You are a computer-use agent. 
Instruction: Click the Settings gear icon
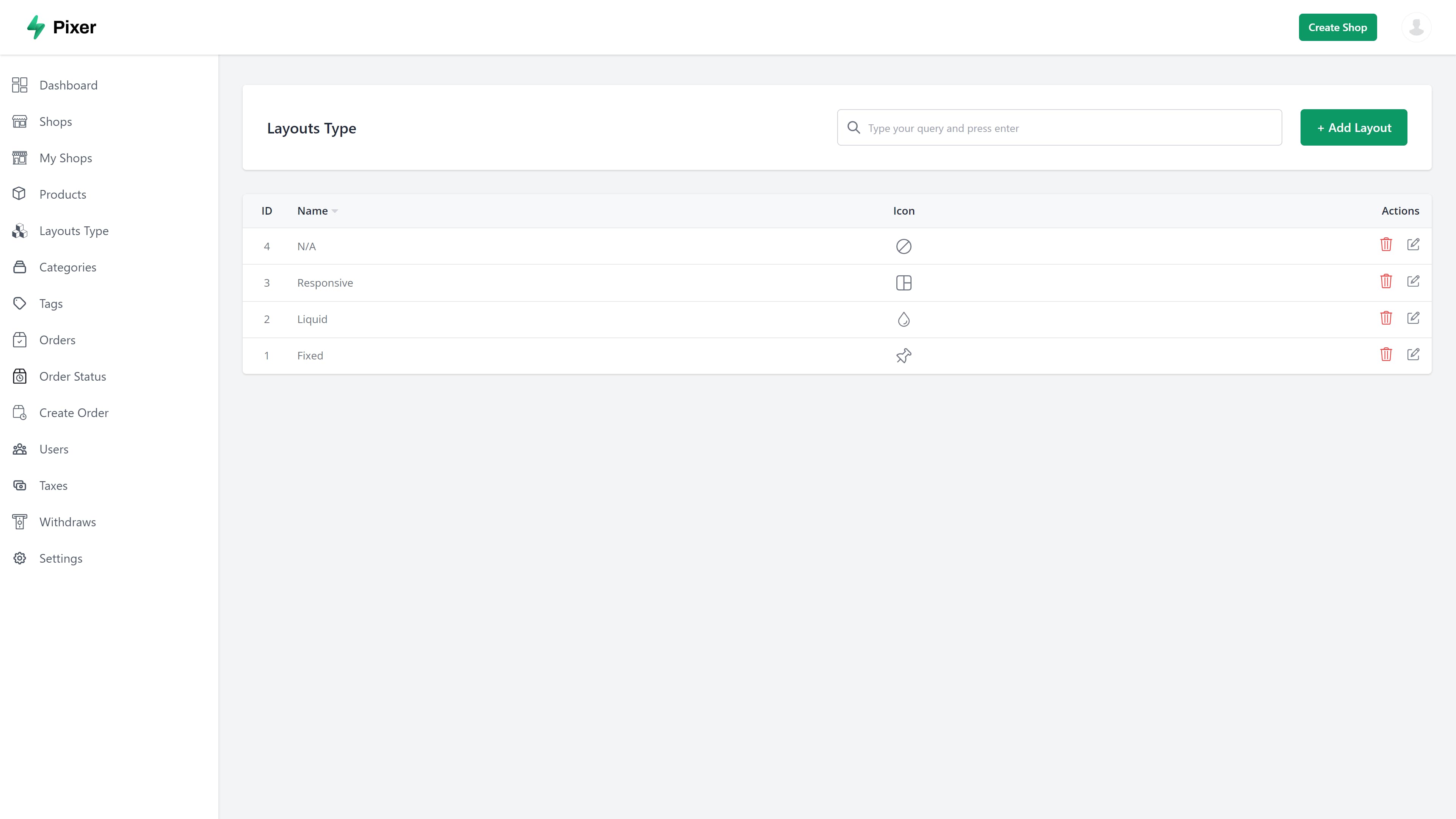point(19,558)
